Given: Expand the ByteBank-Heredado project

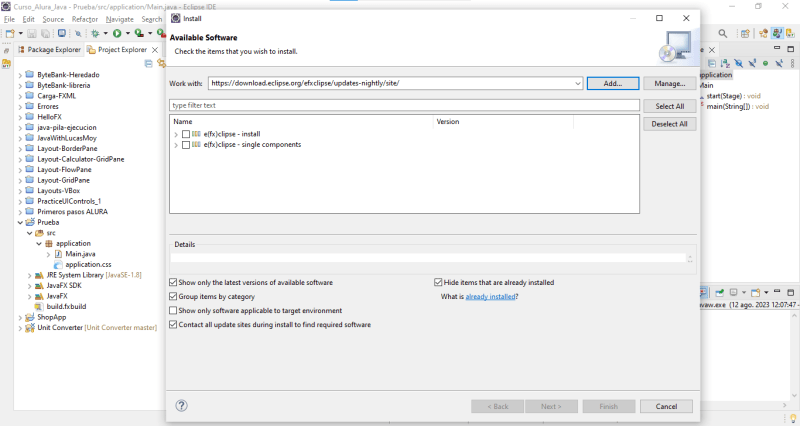Looking at the screenshot, I should tap(20, 75).
